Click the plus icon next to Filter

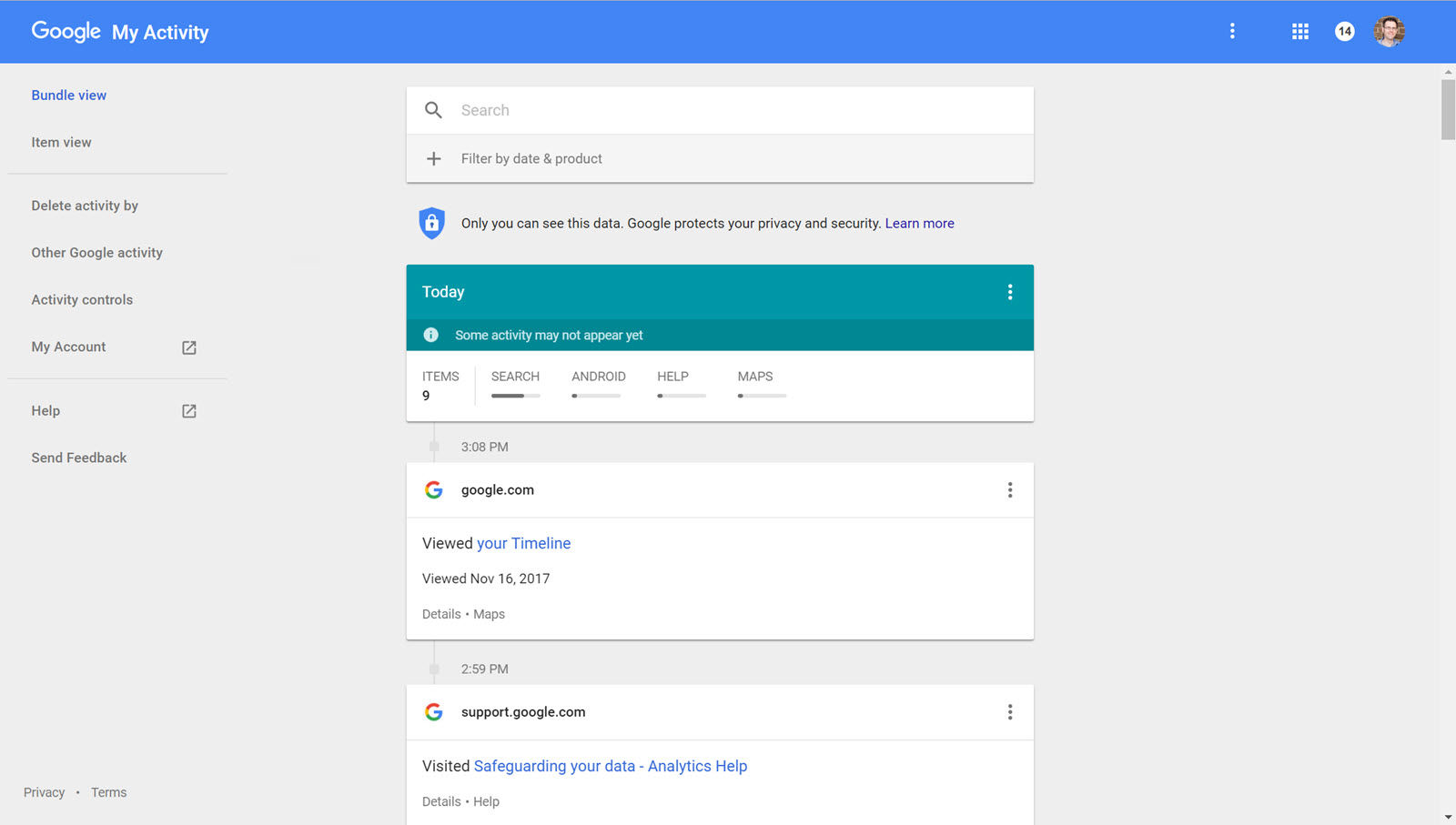coord(434,158)
